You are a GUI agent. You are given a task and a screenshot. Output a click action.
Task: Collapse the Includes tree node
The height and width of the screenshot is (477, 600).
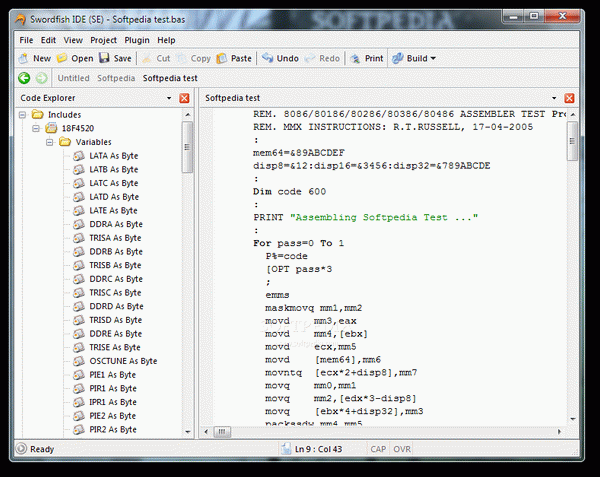coord(23,114)
